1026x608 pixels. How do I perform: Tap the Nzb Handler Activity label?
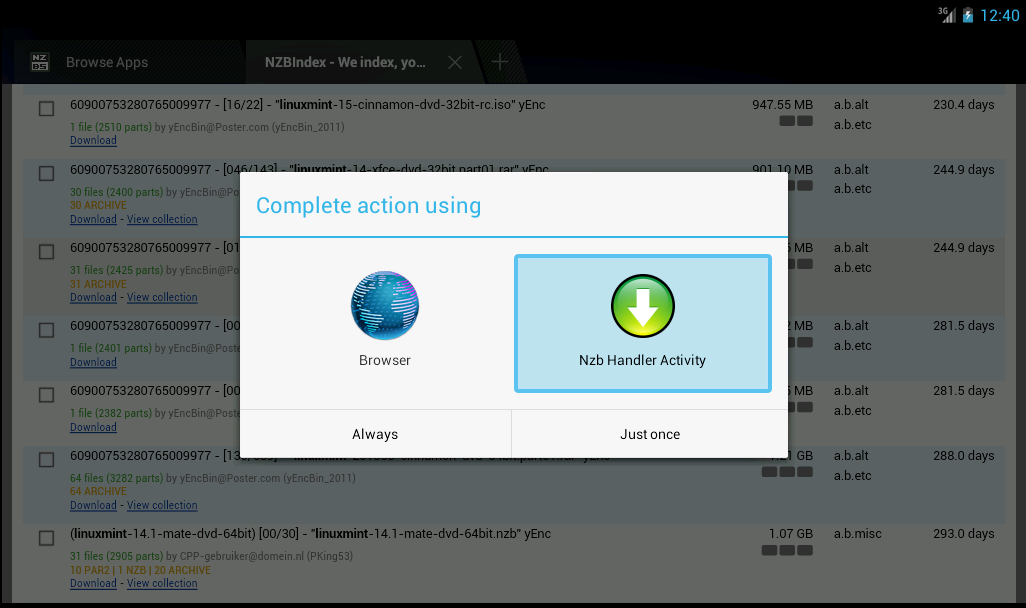click(x=643, y=361)
